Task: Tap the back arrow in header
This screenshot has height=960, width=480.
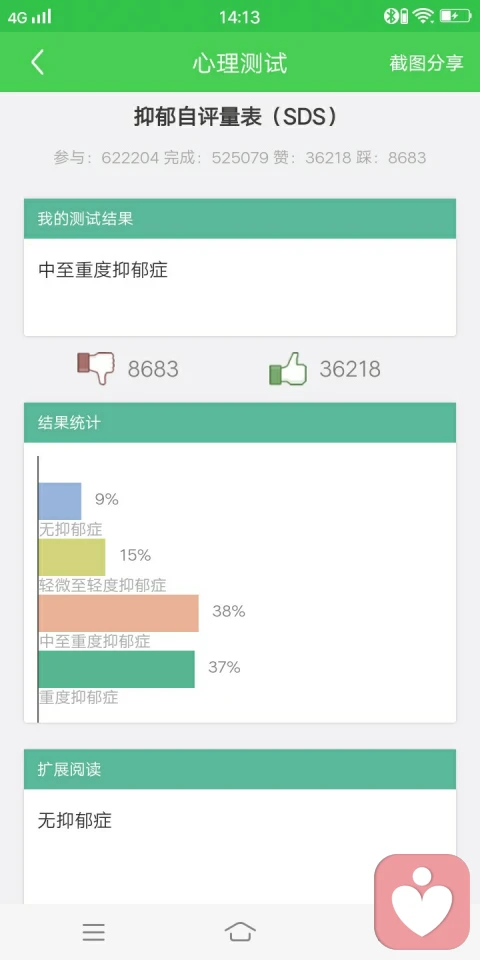Action: click(x=37, y=62)
